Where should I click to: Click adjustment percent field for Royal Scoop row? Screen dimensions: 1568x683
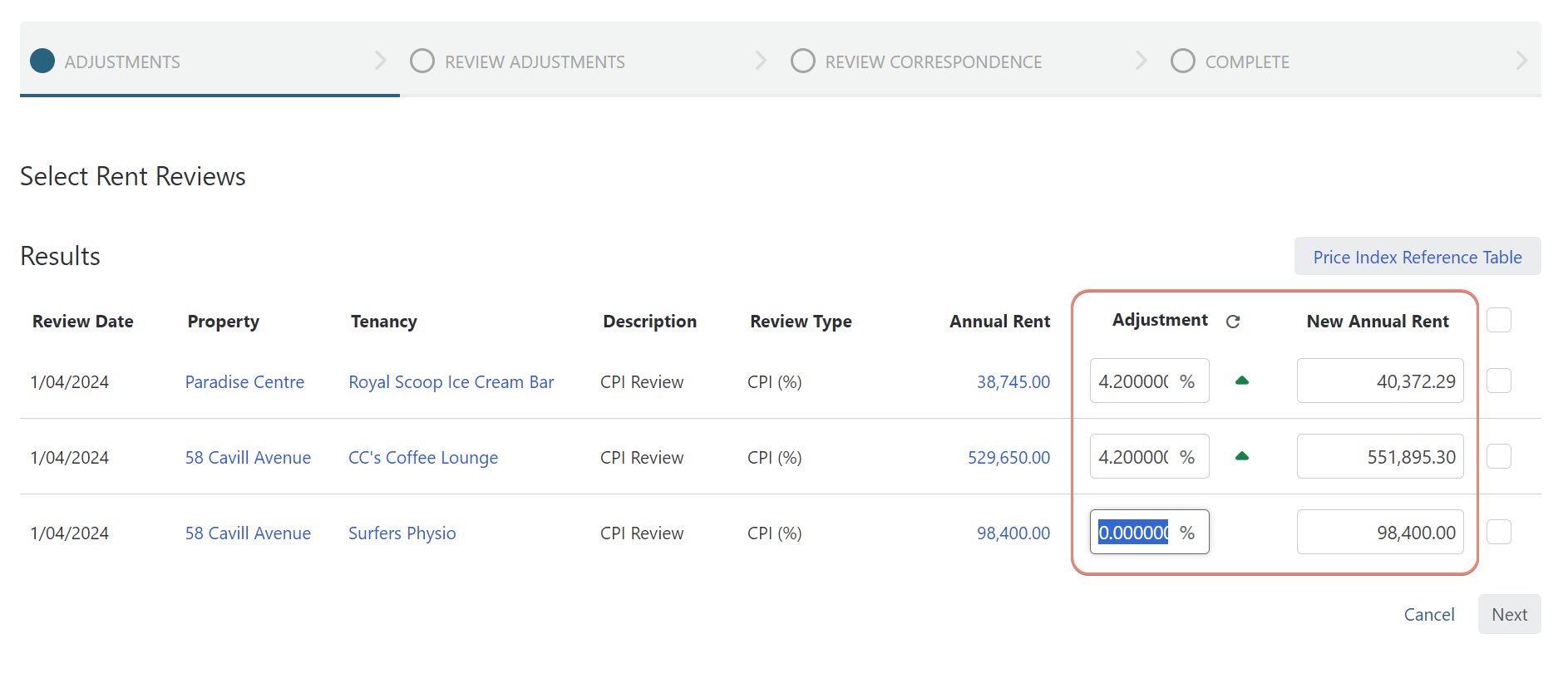click(x=1149, y=381)
